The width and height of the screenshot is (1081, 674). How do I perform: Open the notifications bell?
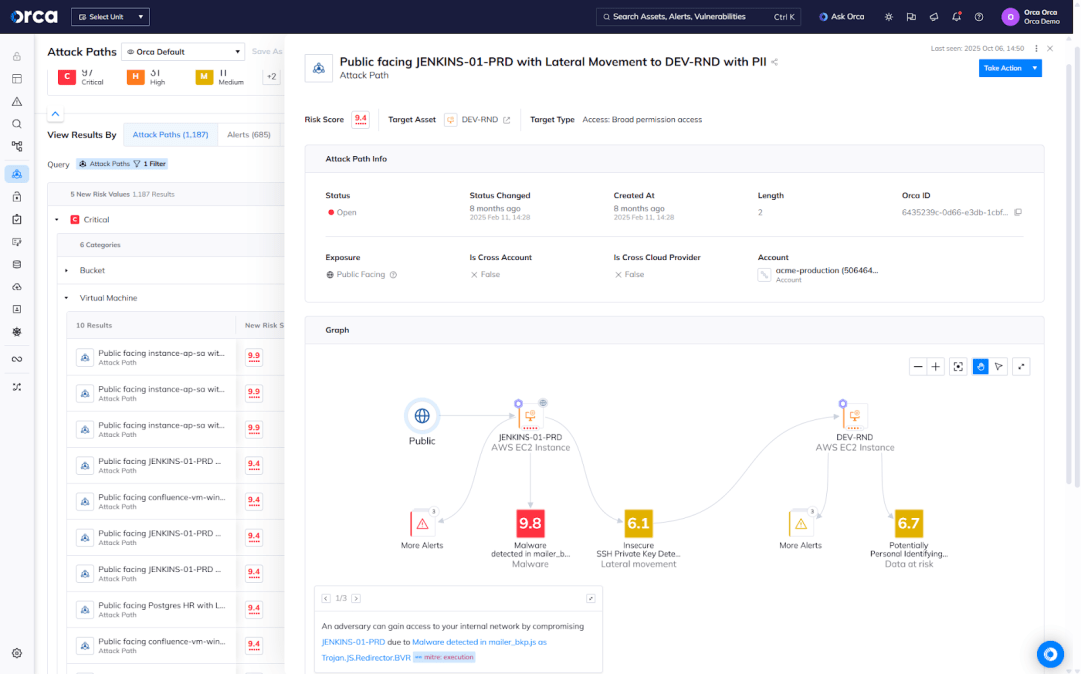[955, 17]
